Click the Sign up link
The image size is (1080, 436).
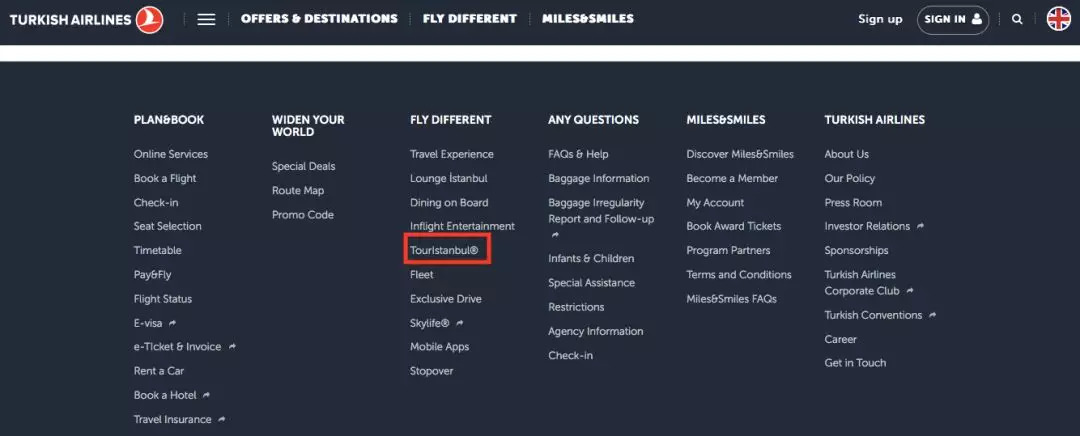click(x=880, y=19)
